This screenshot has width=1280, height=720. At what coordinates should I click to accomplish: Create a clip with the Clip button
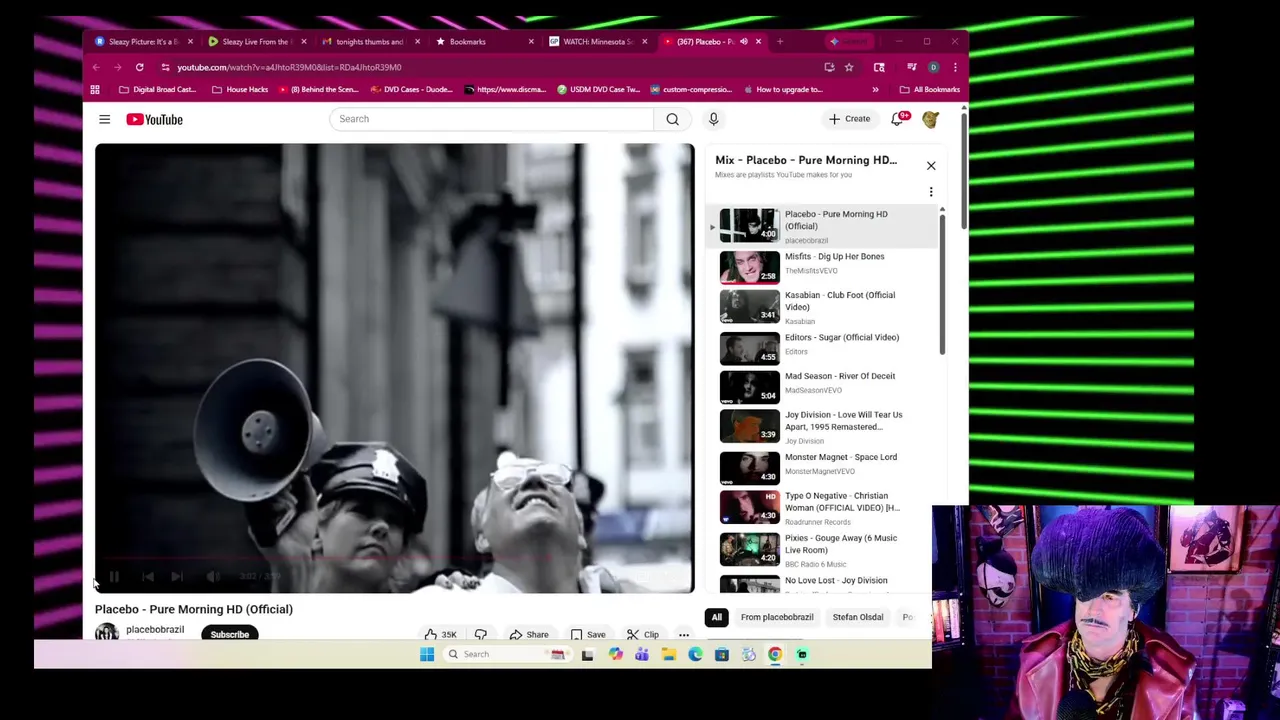[x=642, y=634]
